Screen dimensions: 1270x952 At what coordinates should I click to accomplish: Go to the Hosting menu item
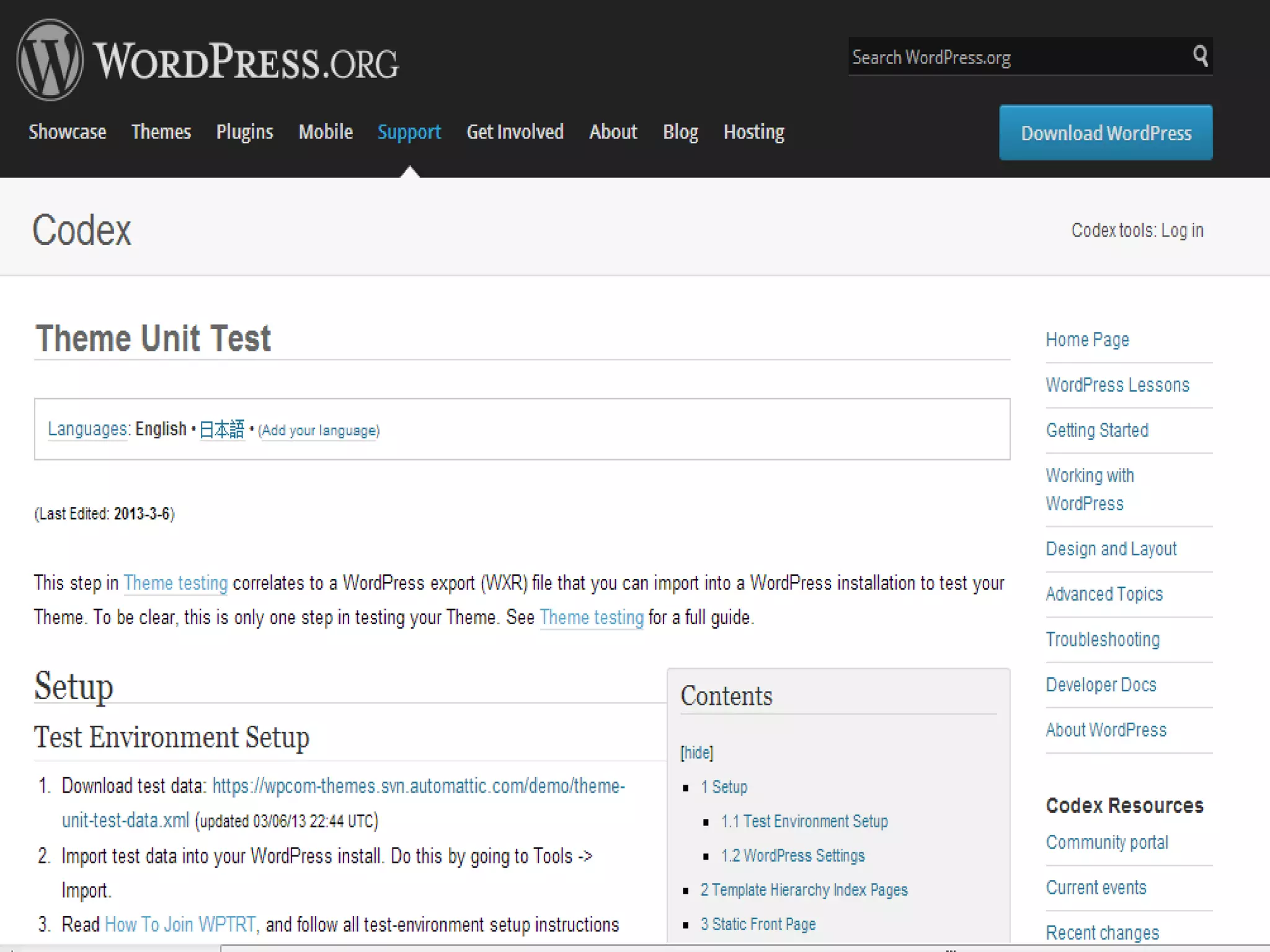click(x=753, y=132)
